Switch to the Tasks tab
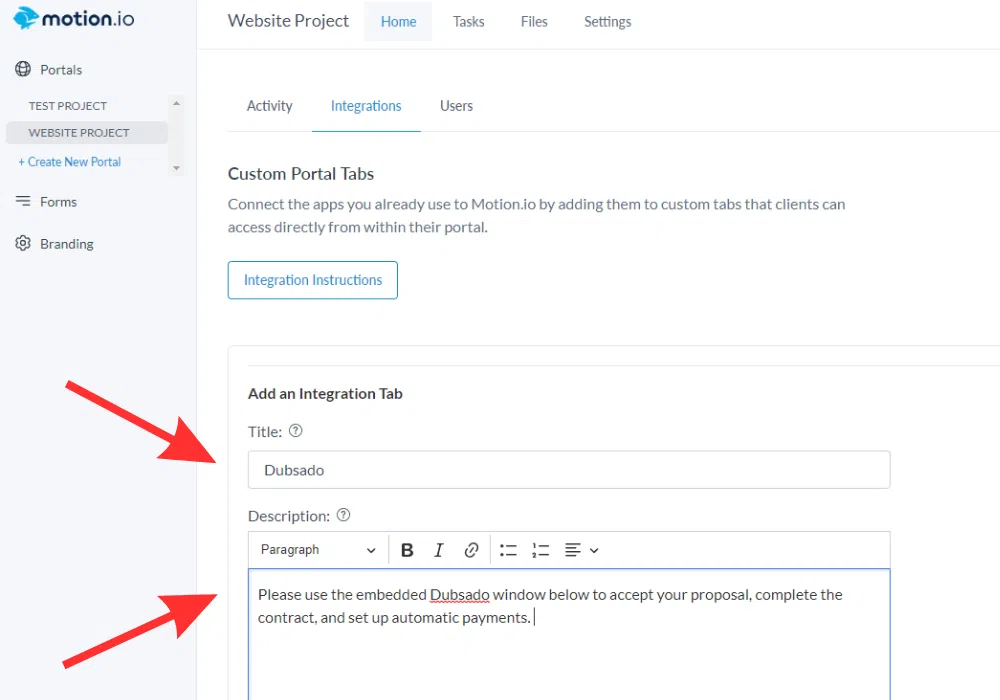 468,21
